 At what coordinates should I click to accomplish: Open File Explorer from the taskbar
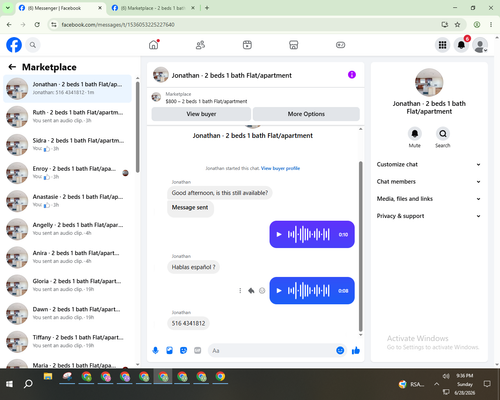click(48, 377)
